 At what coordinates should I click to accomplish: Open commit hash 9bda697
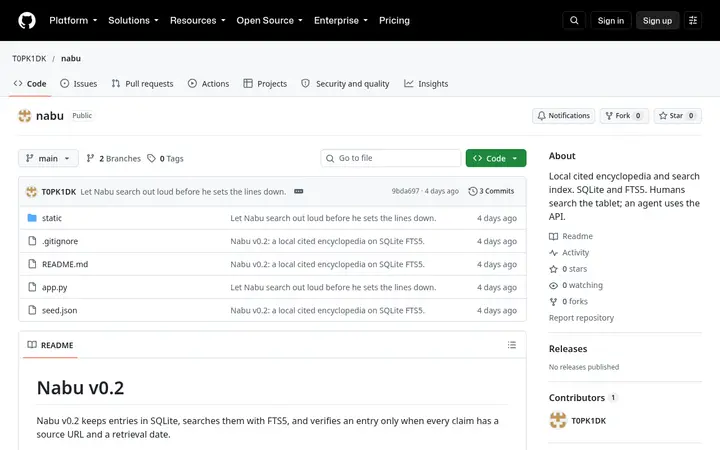(x=405, y=191)
